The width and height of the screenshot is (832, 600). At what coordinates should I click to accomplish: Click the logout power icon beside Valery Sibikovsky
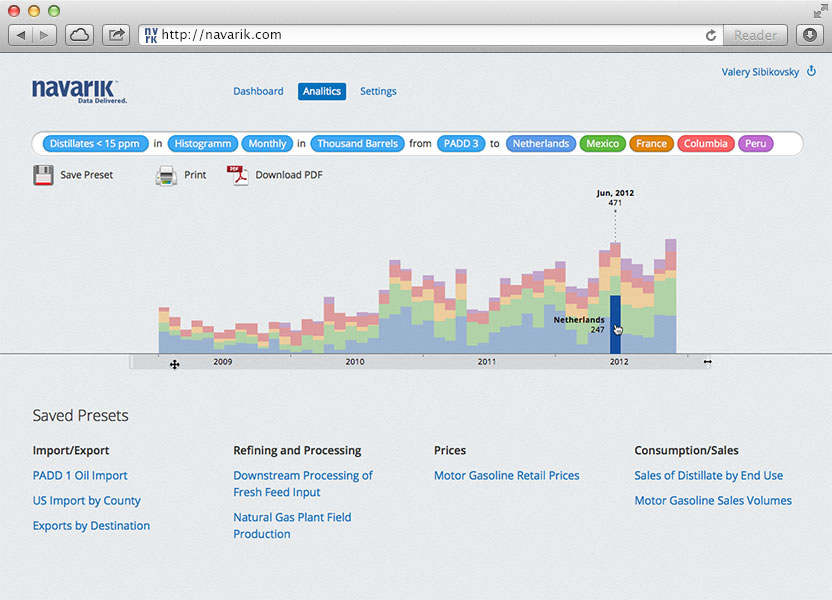[811, 71]
